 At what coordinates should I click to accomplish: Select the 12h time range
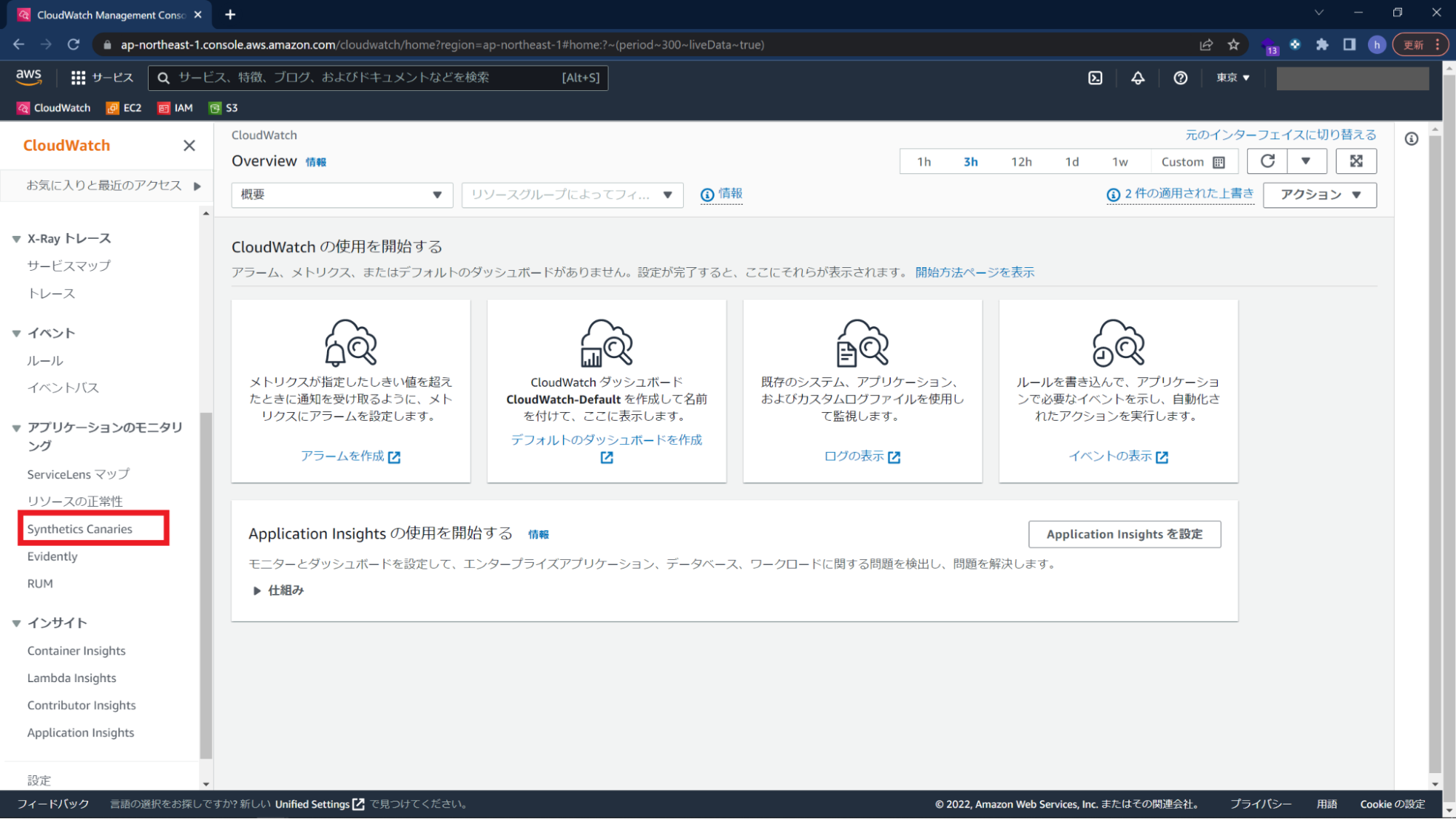click(x=1020, y=162)
